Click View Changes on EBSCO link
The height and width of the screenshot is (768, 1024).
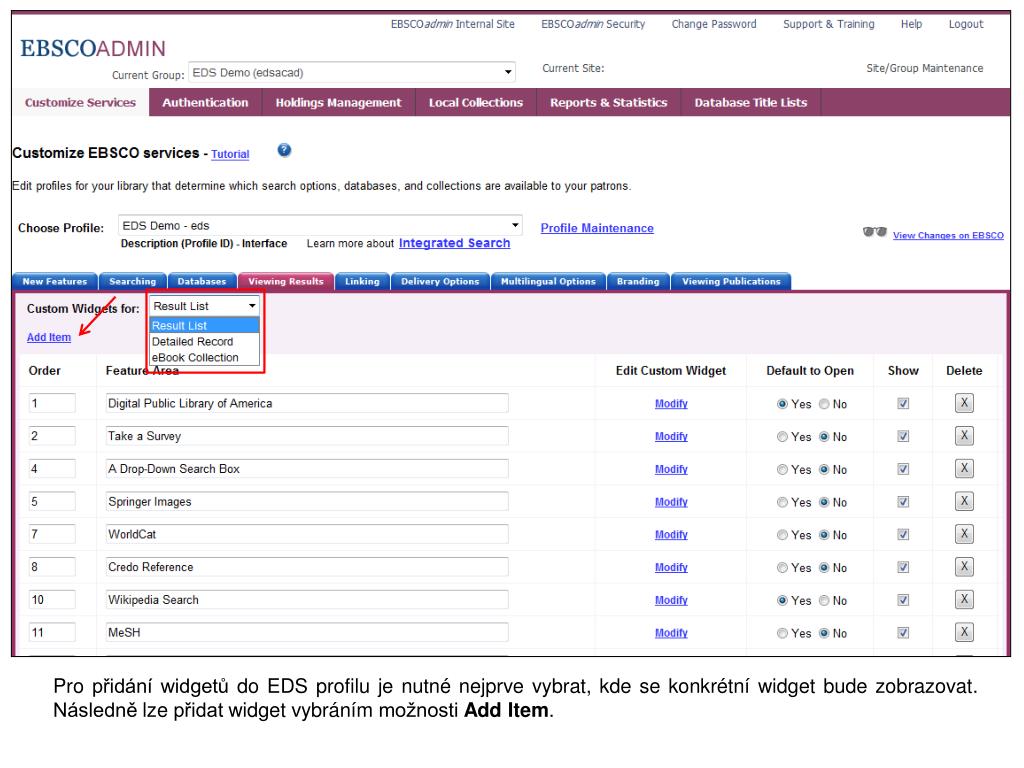948,235
